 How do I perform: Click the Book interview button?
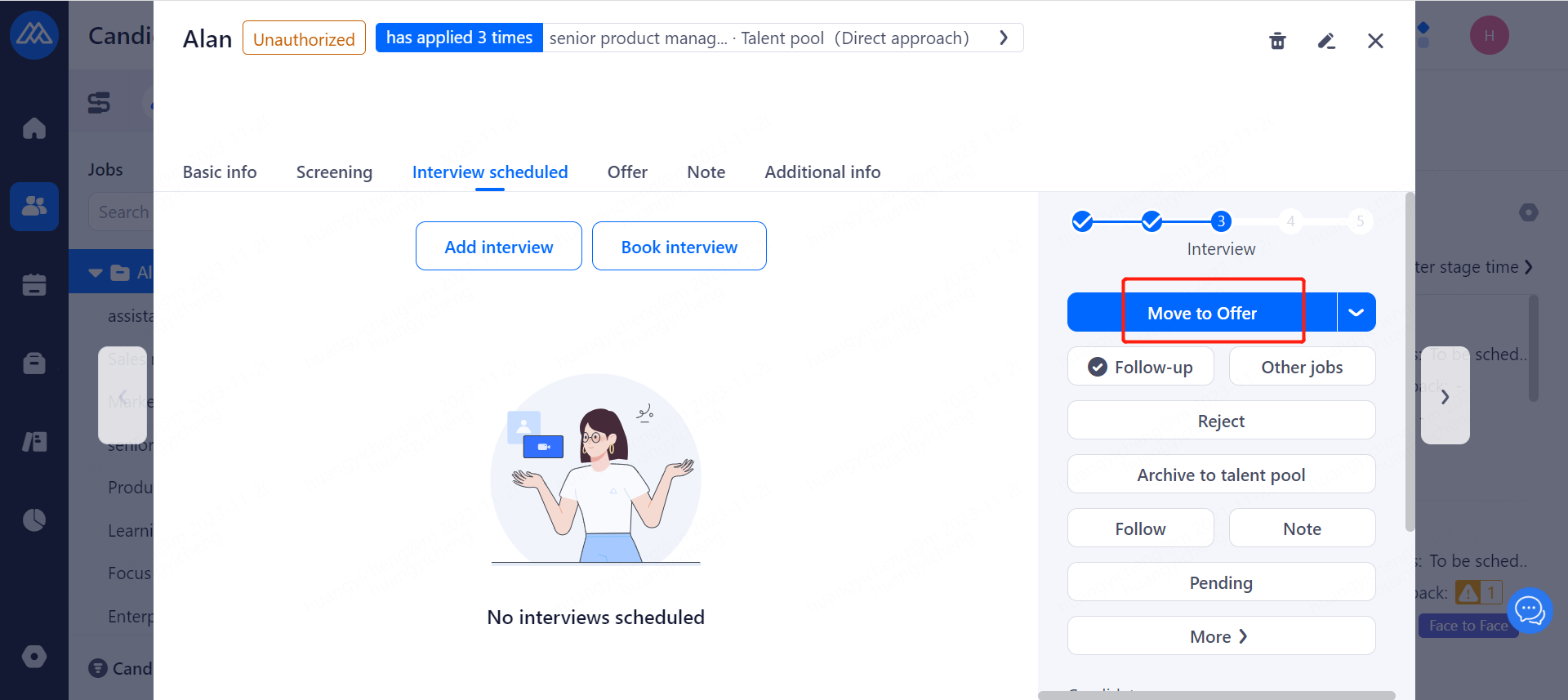tap(679, 246)
